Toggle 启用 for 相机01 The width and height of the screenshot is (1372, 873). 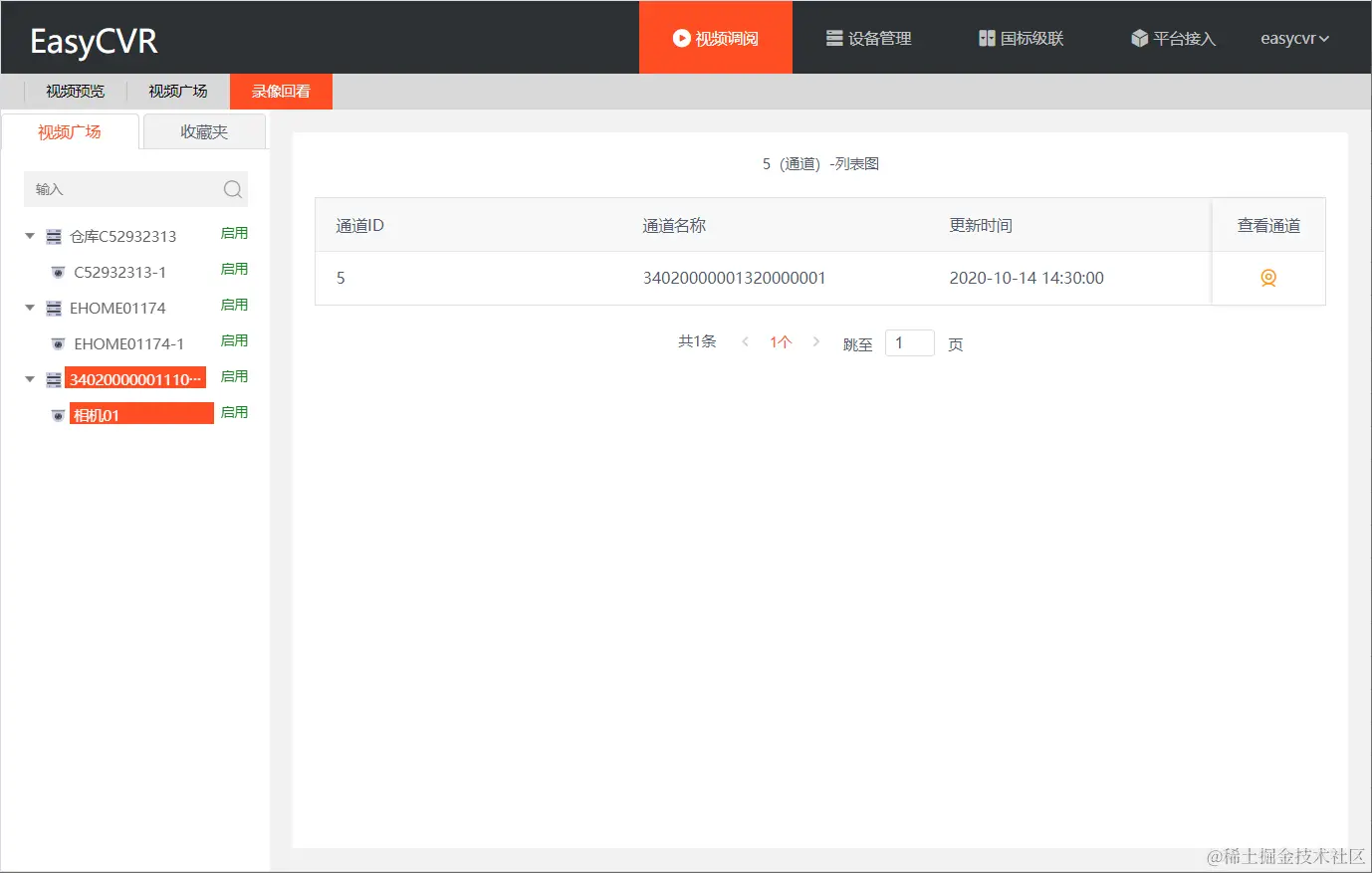[x=234, y=412]
